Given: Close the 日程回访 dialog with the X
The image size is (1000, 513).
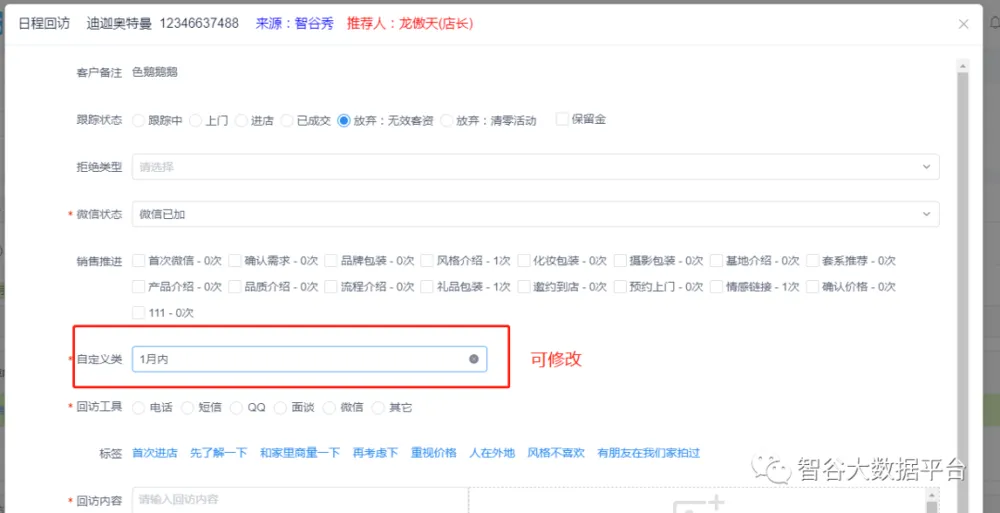Looking at the screenshot, I should [964, 24].
